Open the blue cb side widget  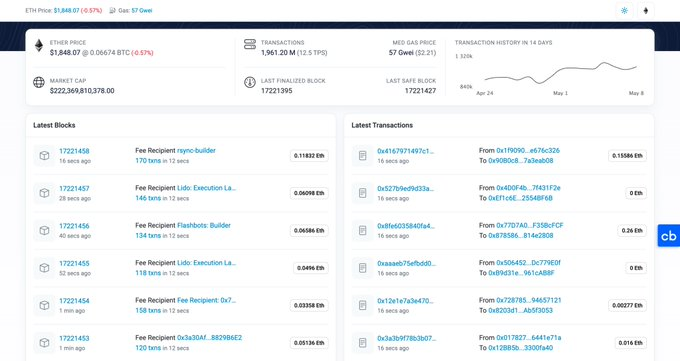click(669, 236)
